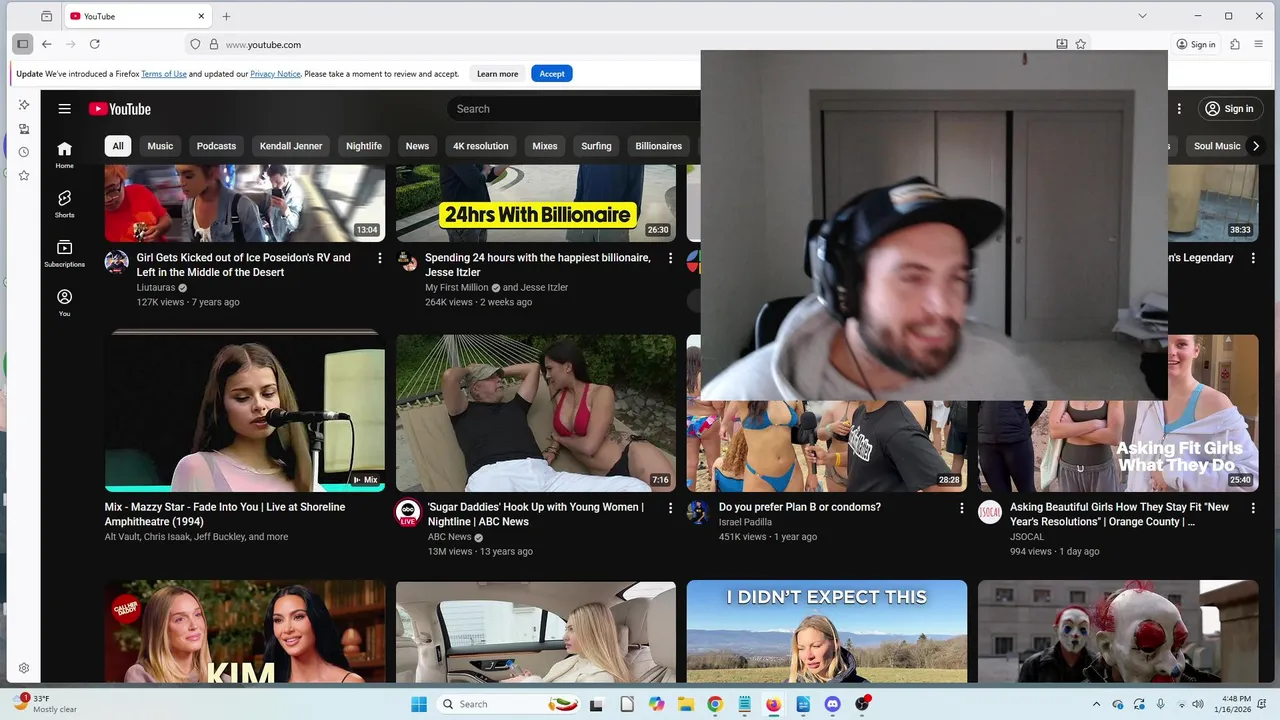The image size is (1280, 720).
Task: Accept the Firefox terms update
Action: [552, 74]
